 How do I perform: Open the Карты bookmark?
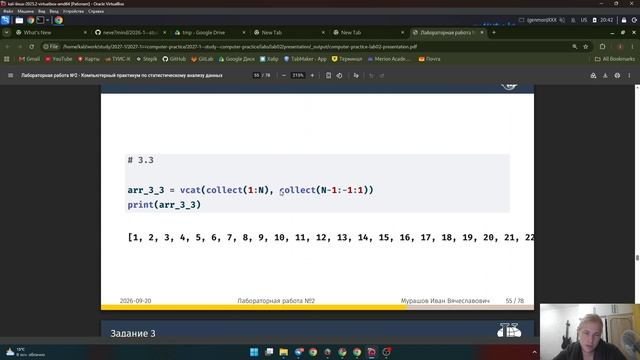coord(89,59)
